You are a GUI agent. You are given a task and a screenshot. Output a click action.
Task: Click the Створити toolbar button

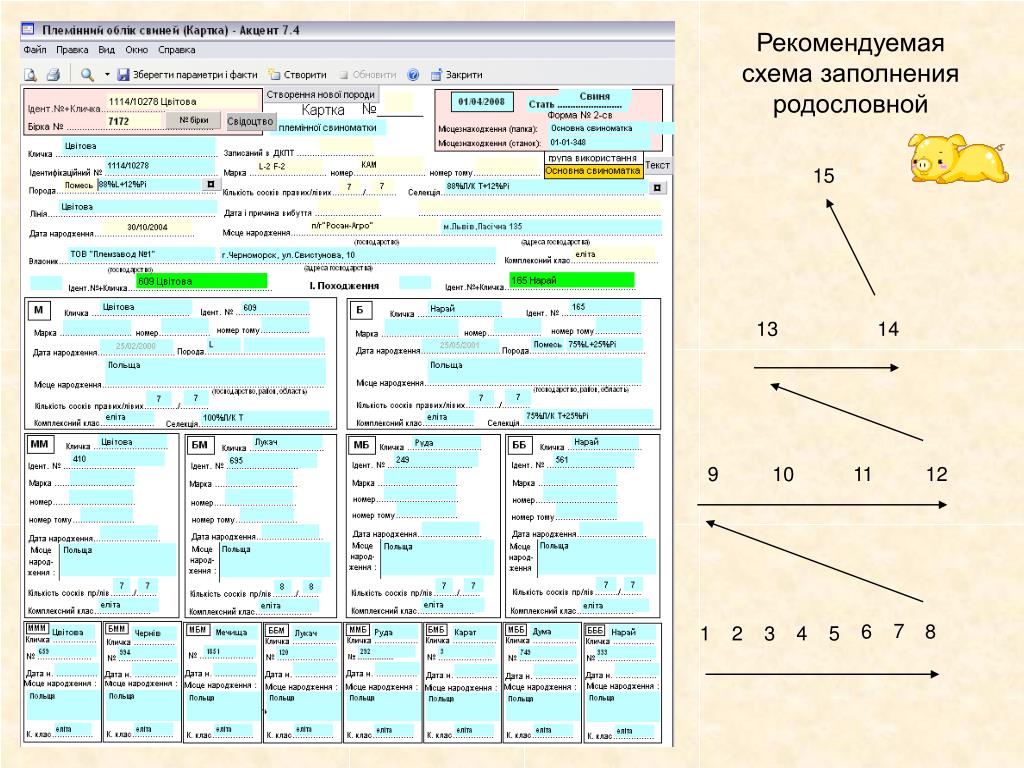[298, 74]
